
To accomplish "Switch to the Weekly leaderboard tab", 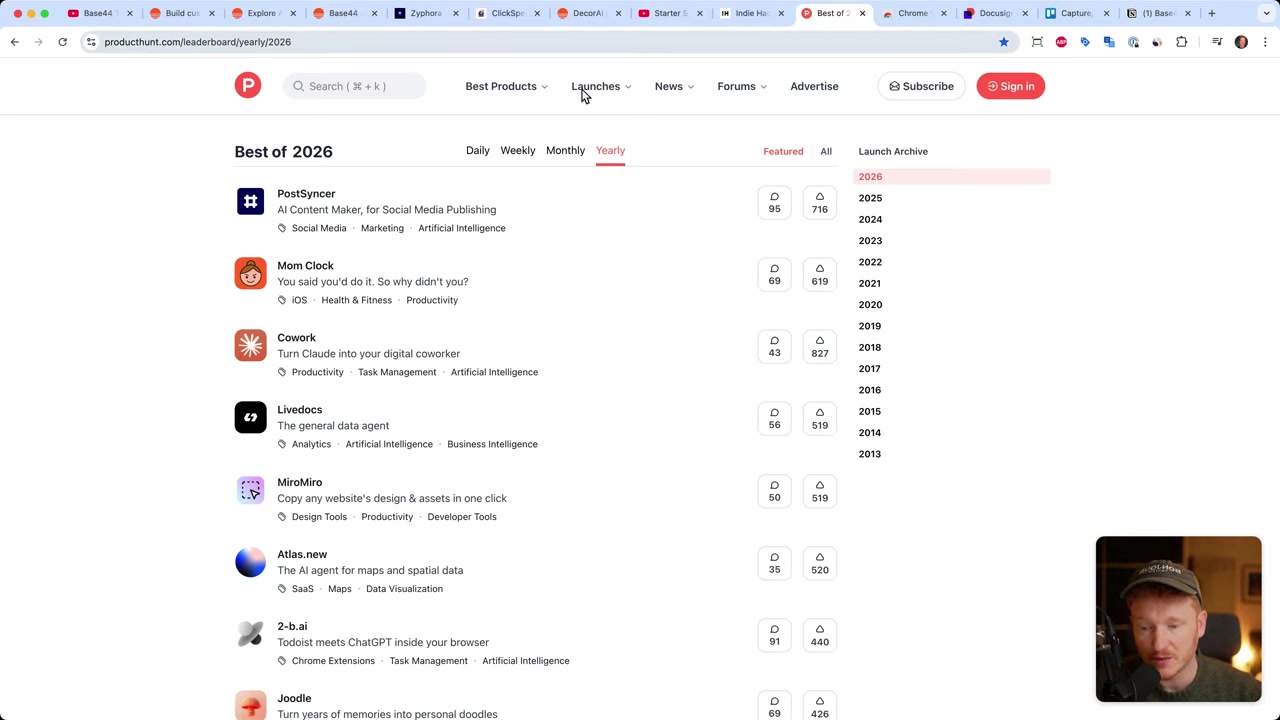I will 518,150.
